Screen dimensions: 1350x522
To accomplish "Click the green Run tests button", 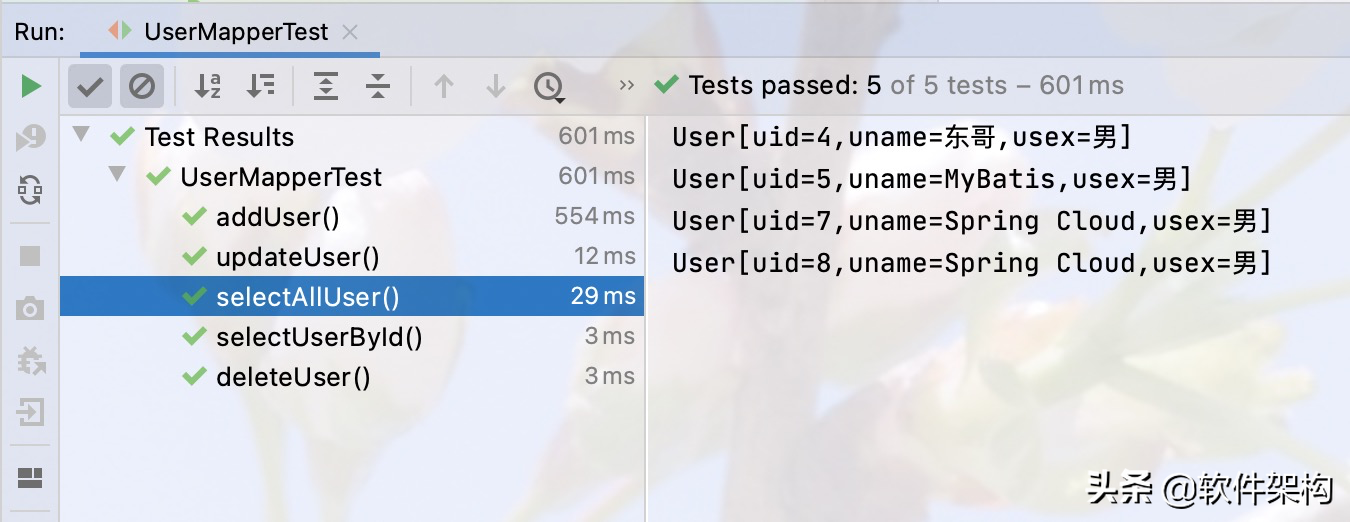I will (31, 87).
